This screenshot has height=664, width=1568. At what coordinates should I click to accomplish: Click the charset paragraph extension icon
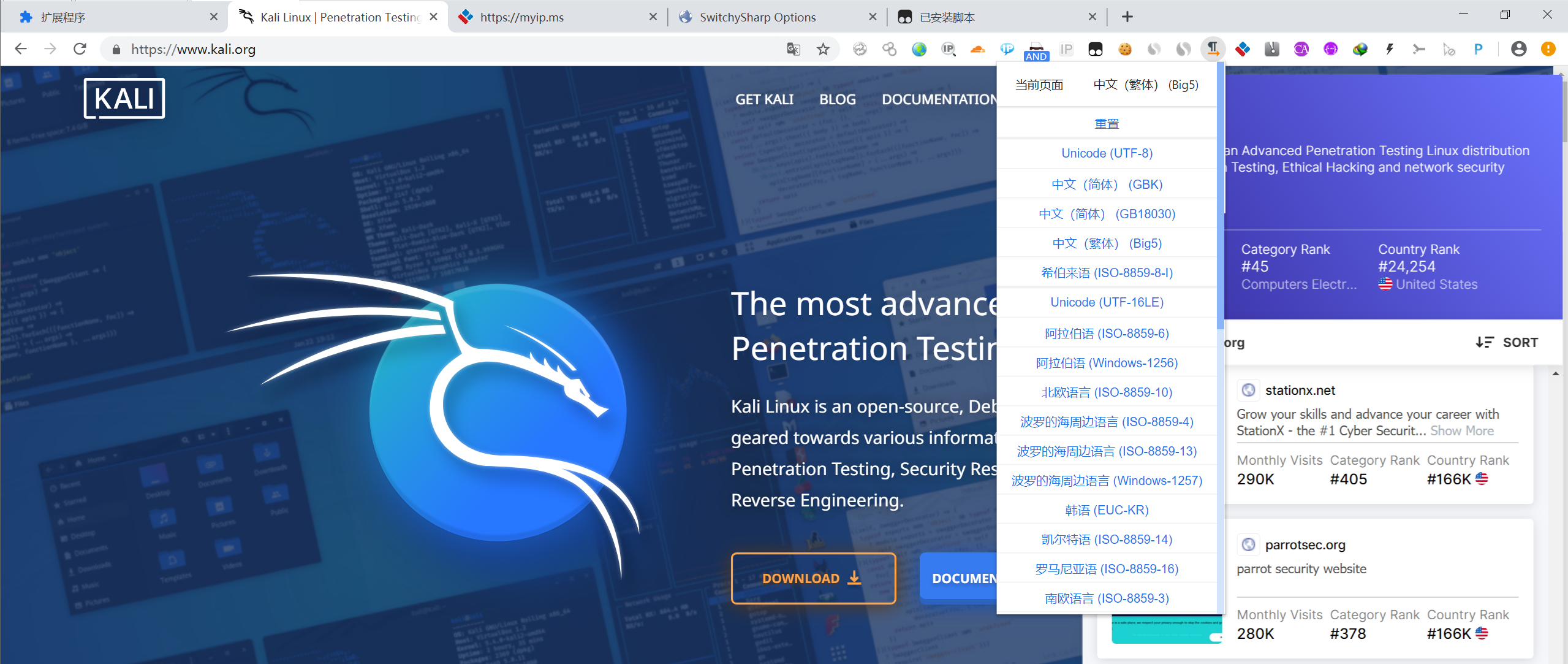point(1213,49)
